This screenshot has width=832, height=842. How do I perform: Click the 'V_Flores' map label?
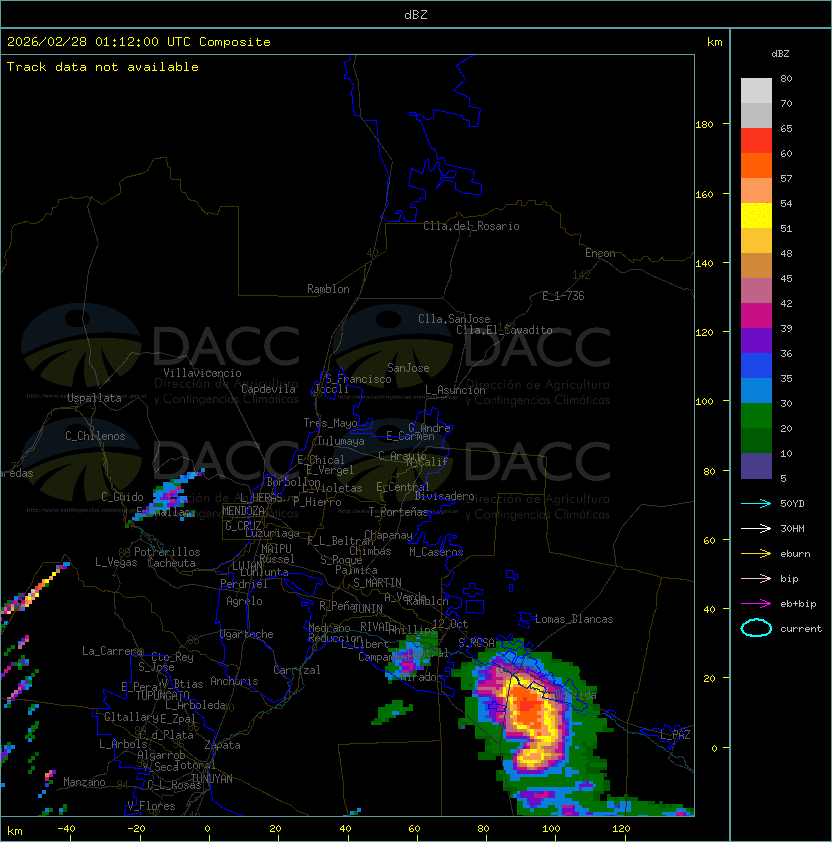(151, 805)
